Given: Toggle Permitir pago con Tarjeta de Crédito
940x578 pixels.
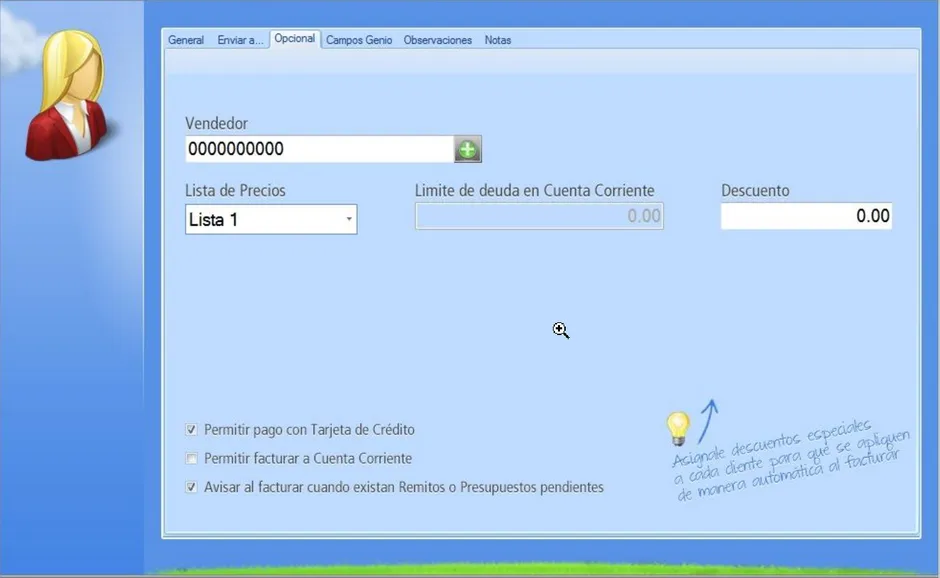Looking at the screenshot, I should coord(191,430).
